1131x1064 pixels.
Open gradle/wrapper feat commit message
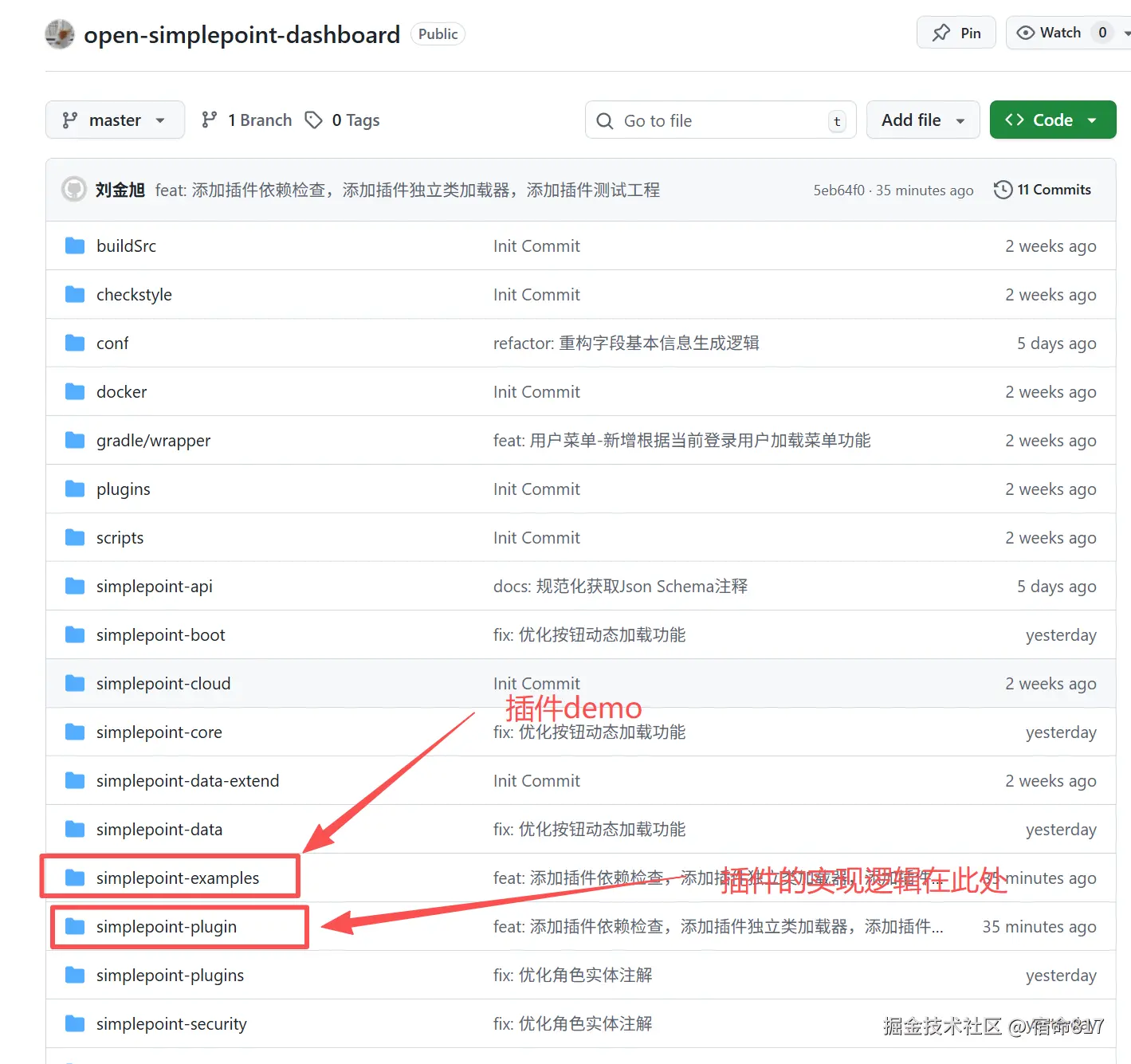(x=681, y=440)
